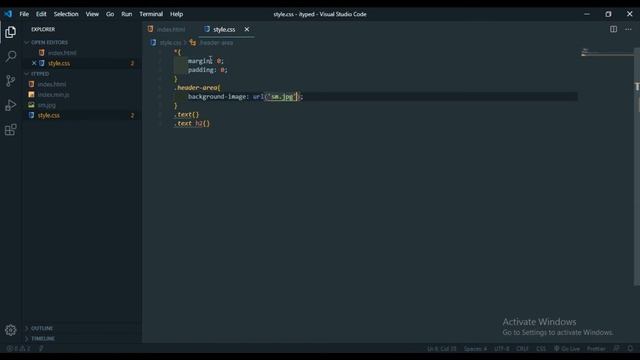Change UTF-8 encoding in status bar
Screen dimensions: 640x360
tap(502, 349)
